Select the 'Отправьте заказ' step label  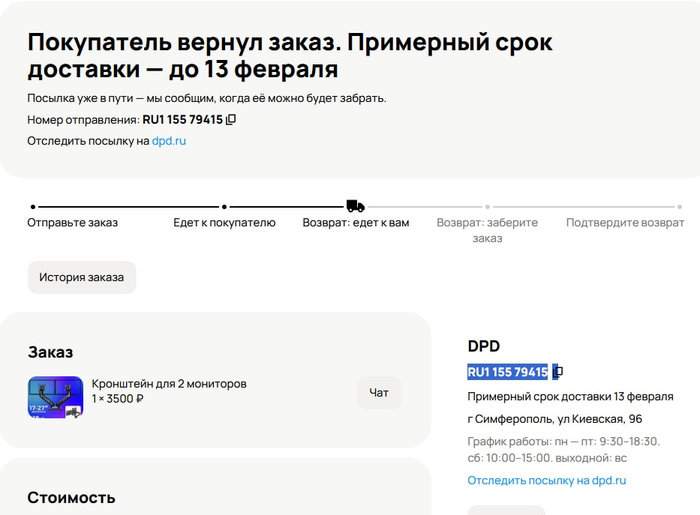72,223
